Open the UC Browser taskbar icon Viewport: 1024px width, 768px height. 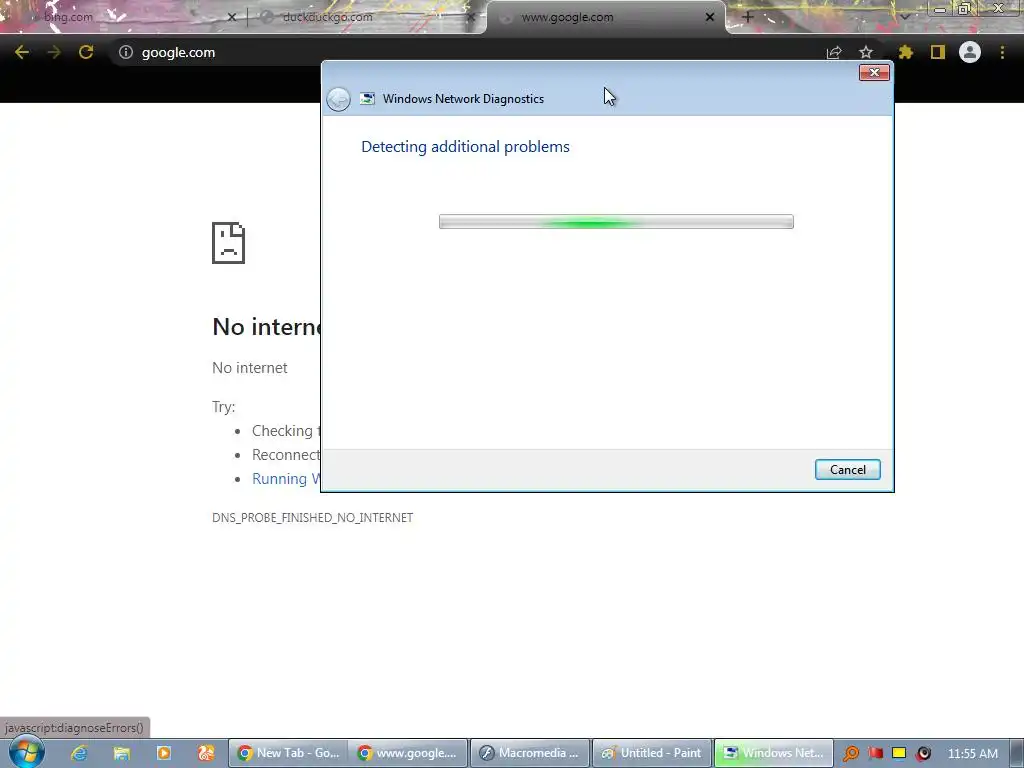(206, 753)
